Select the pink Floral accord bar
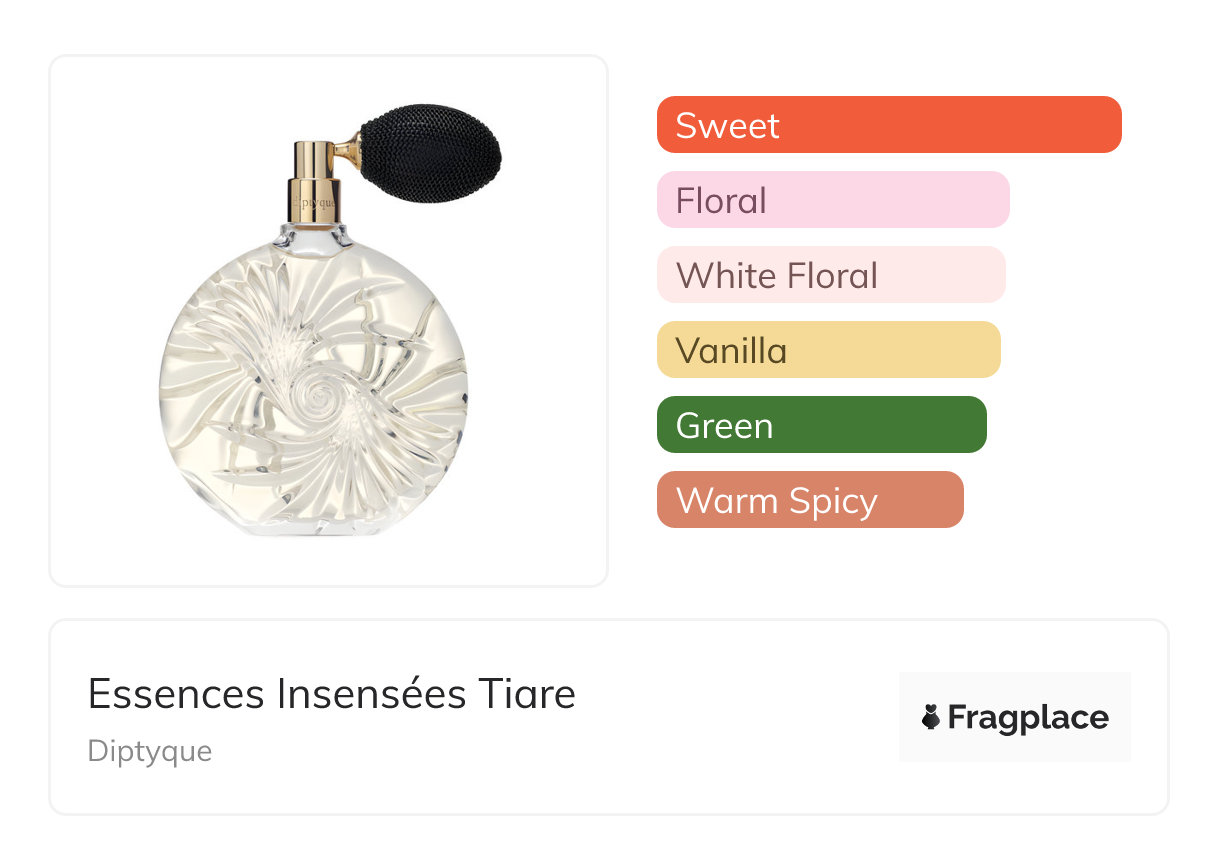1218x864 pixels. point(833,200)
